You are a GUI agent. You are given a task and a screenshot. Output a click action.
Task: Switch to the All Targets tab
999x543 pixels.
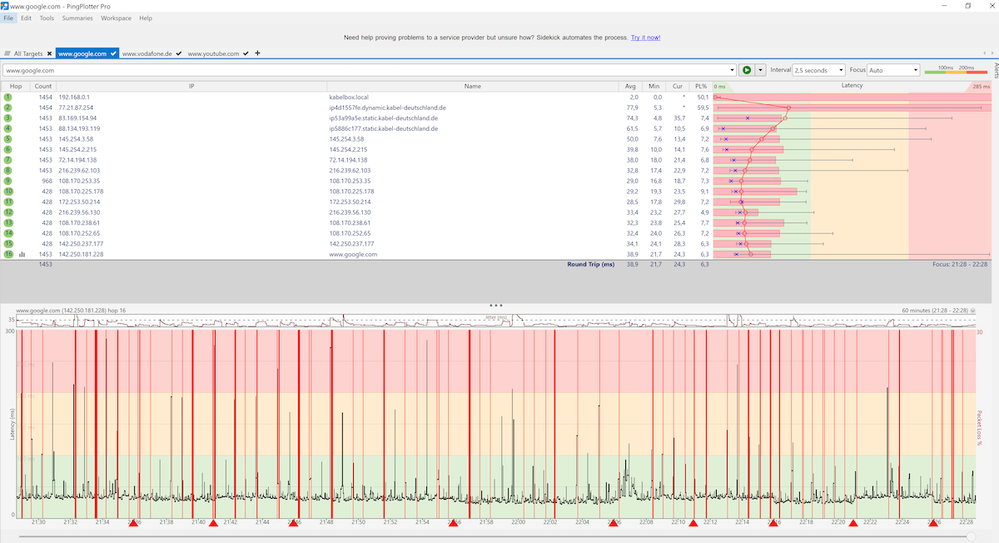point(28,54)
